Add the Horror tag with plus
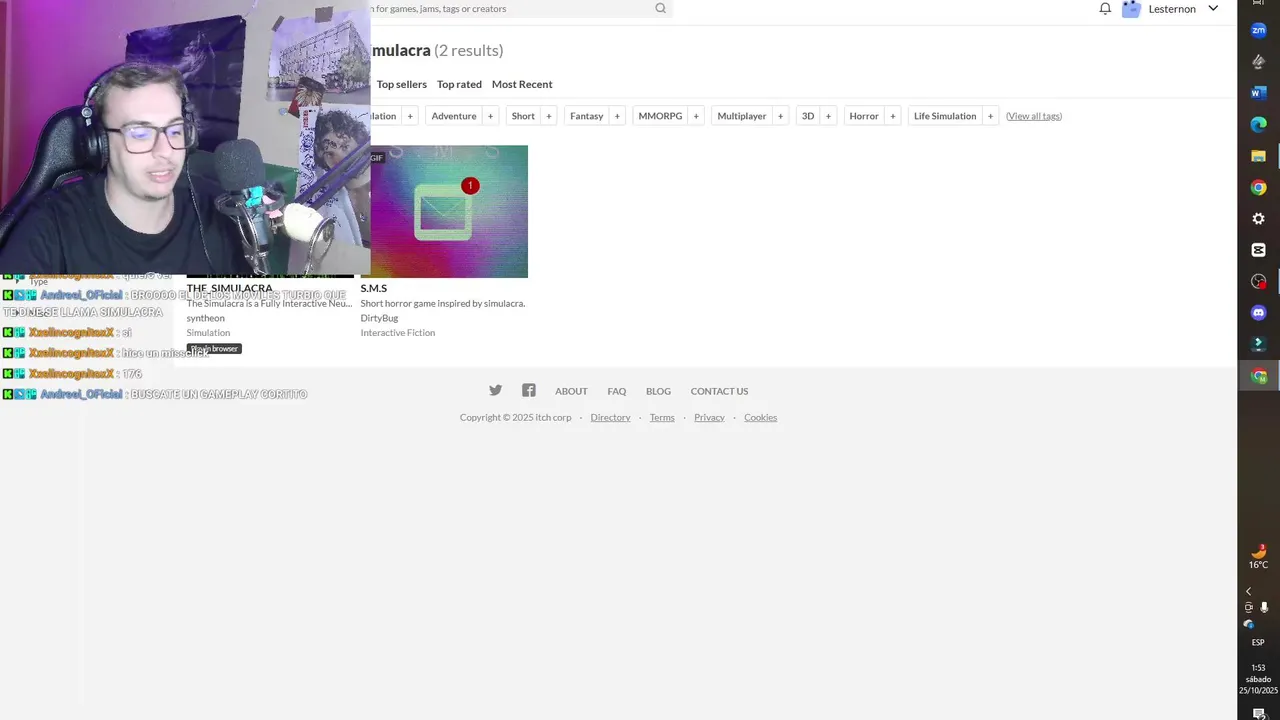 (x=893, y=116)
